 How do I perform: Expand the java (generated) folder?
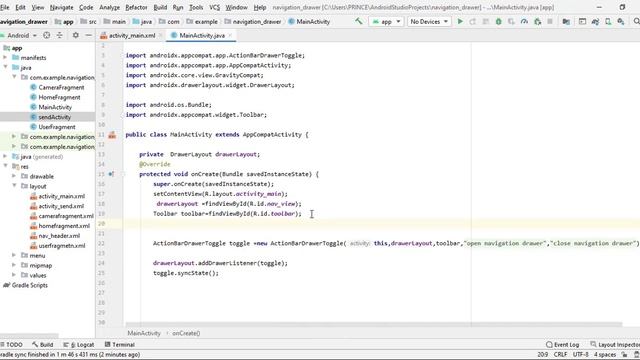click(5, 157)
